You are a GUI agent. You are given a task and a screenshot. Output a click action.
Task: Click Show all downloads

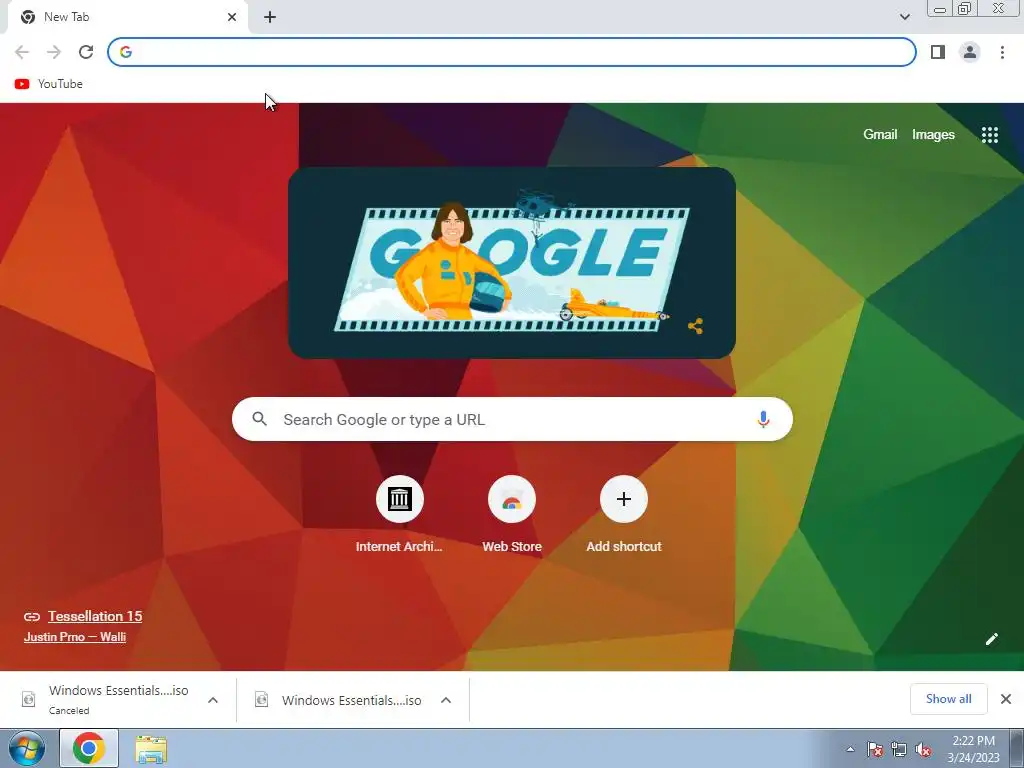click(948, 699)
